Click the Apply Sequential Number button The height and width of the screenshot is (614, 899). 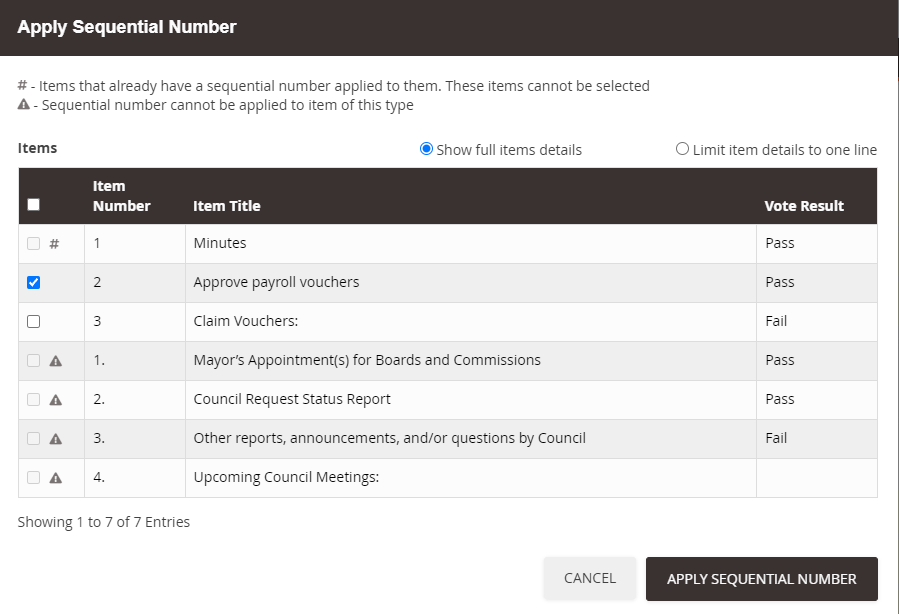point(761,579)
